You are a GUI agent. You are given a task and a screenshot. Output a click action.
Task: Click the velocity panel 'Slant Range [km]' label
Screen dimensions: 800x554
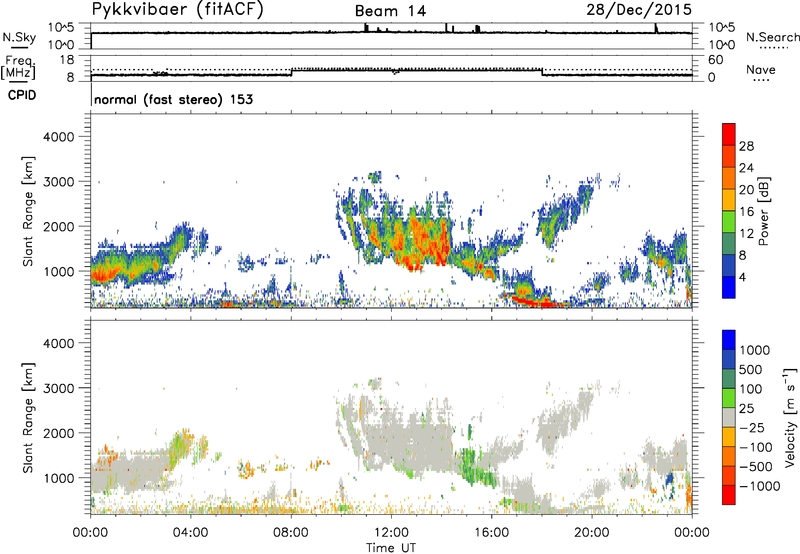28,417
